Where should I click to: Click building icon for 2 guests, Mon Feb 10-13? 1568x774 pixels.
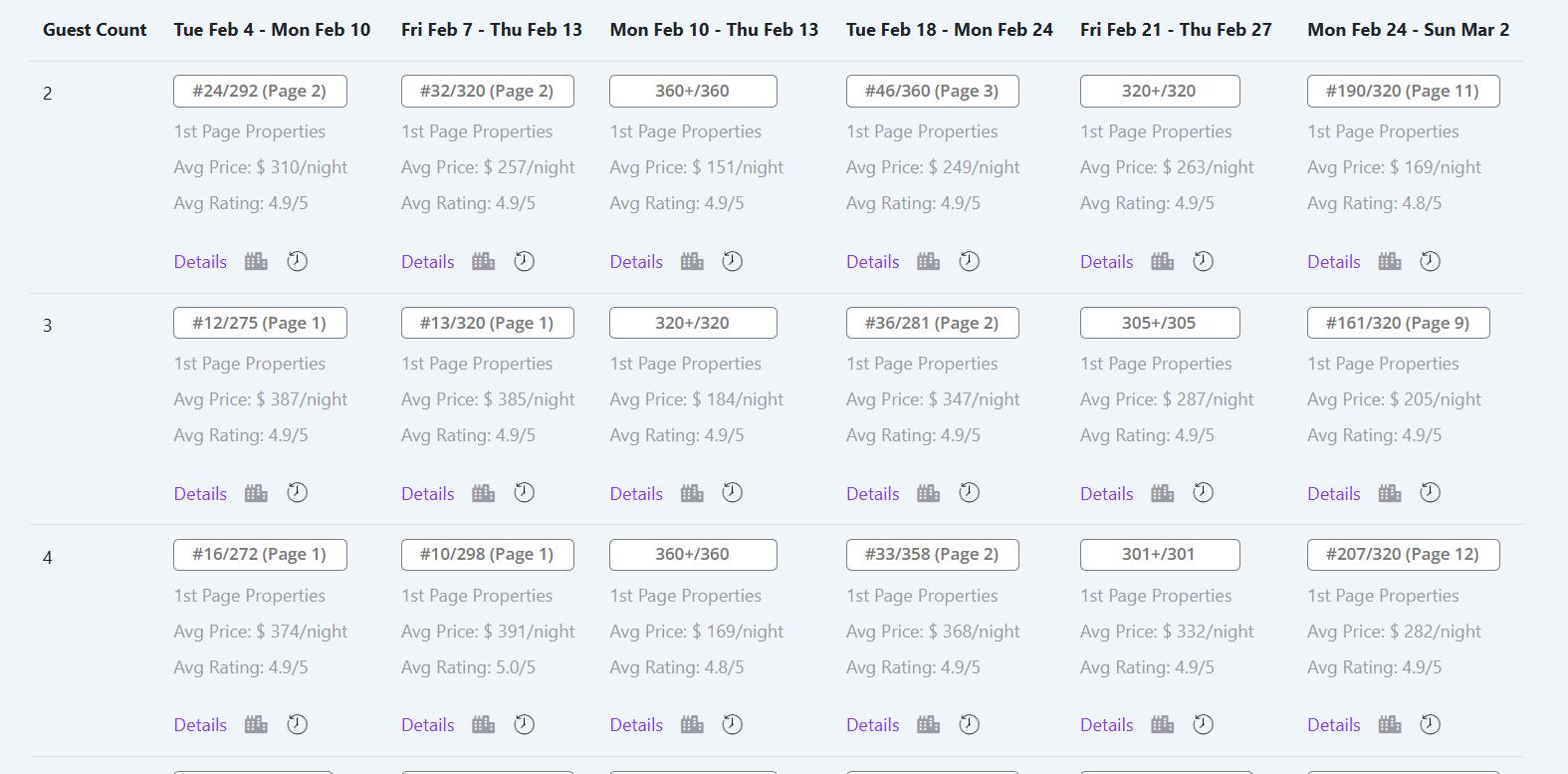pos(692,261)
